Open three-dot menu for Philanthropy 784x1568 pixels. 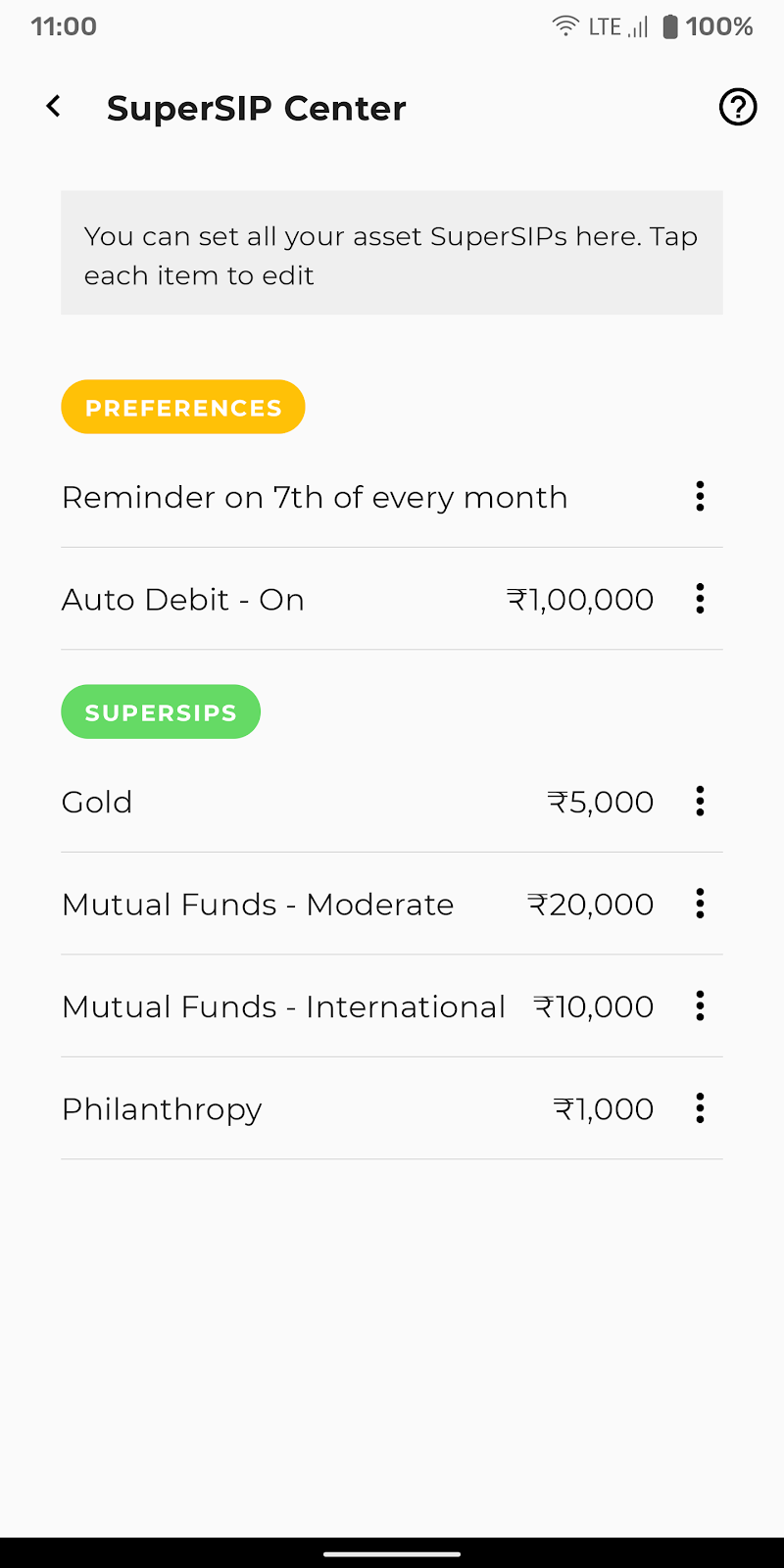700,1108
